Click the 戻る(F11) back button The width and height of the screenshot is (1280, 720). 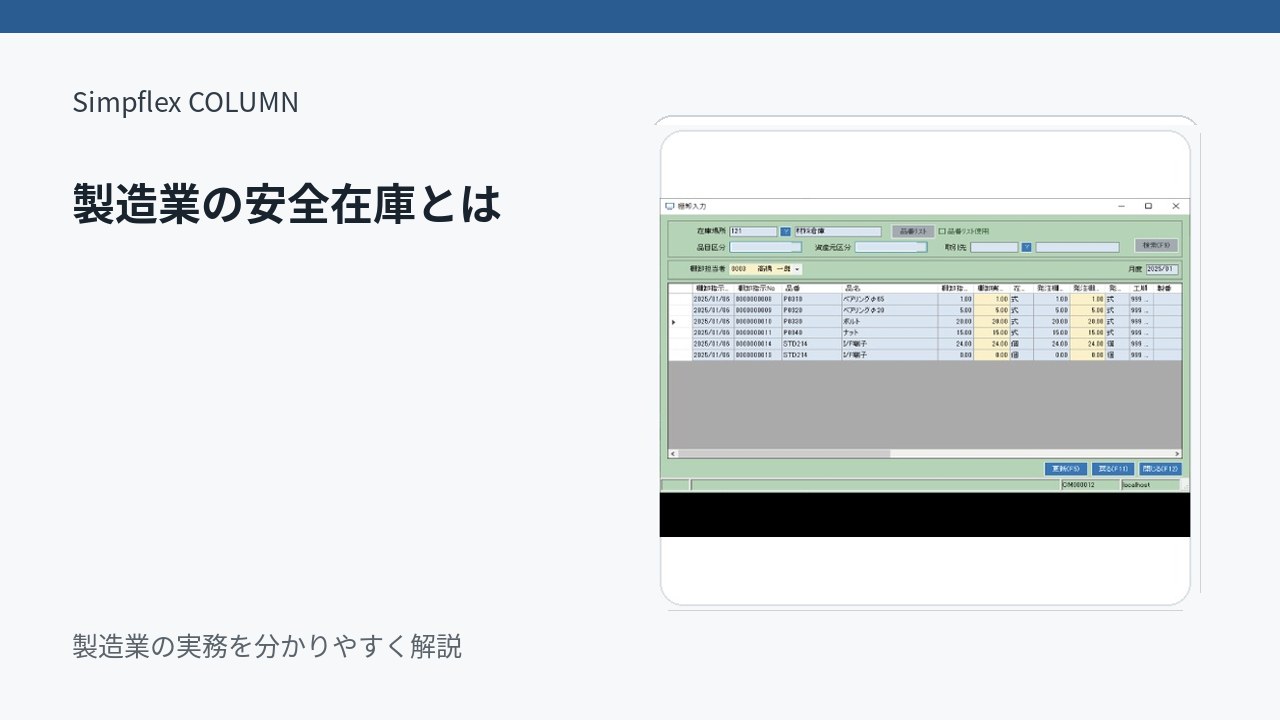[1113, 468]
